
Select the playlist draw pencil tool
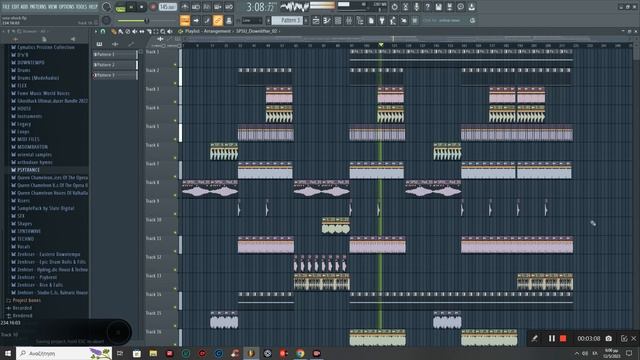[x=113, y=31]
